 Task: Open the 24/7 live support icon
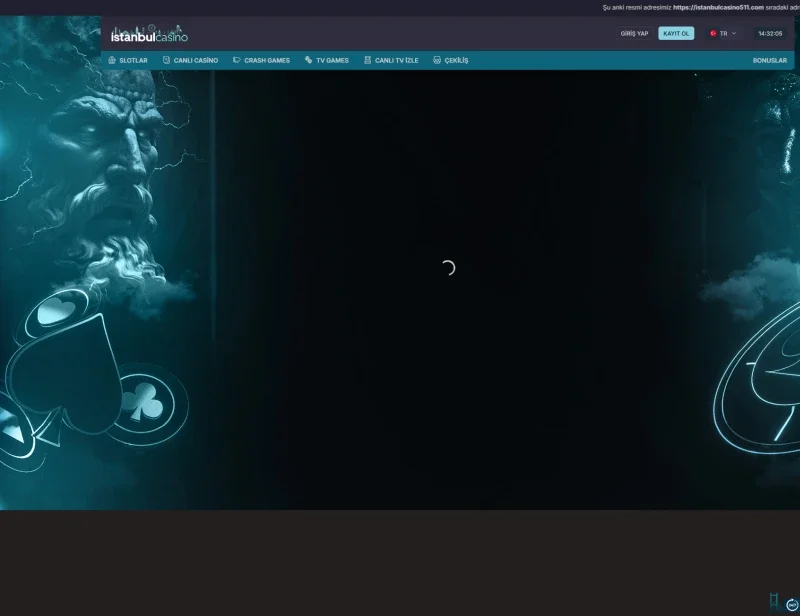click(x=792, y=605)
